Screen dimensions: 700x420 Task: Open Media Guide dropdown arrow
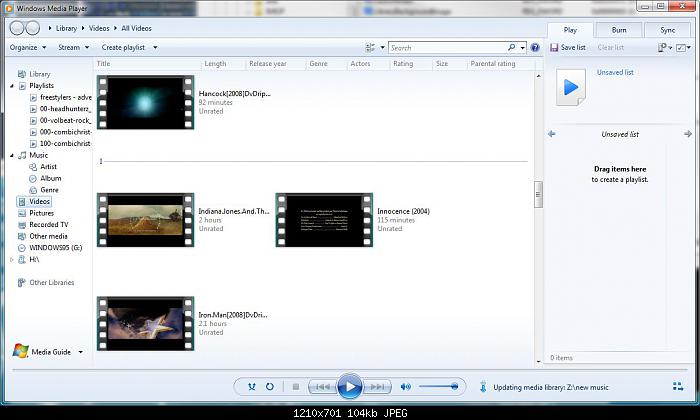coord(81,352)
